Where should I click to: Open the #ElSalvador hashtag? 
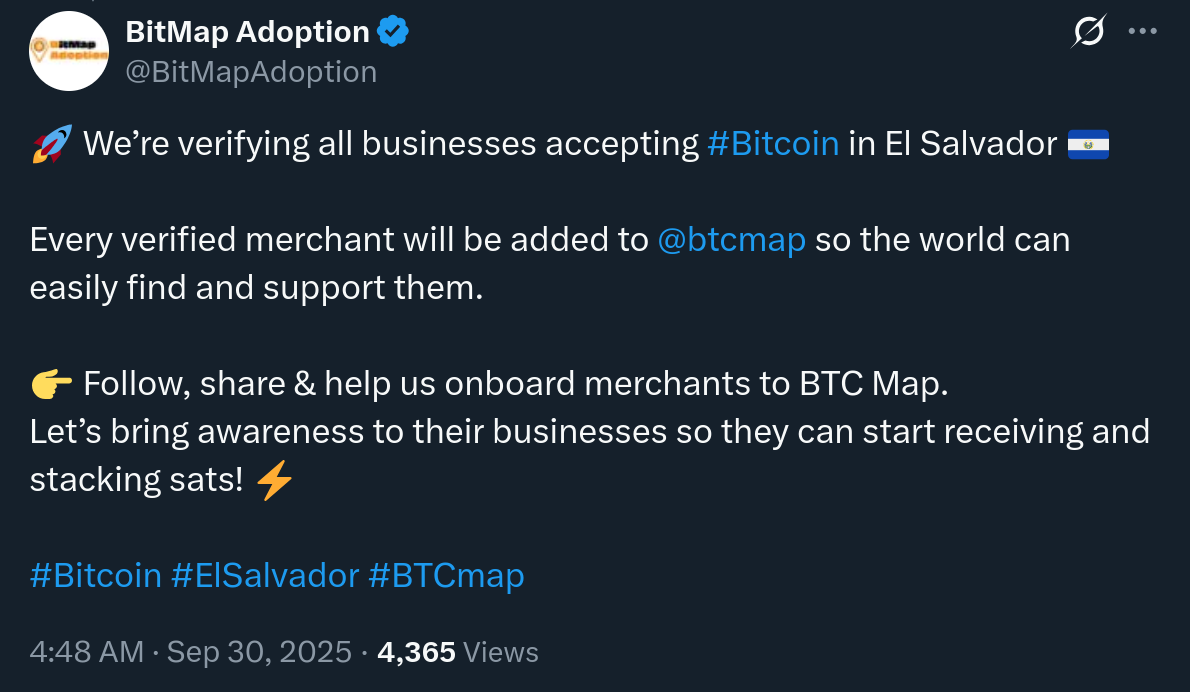pos(265,576)
